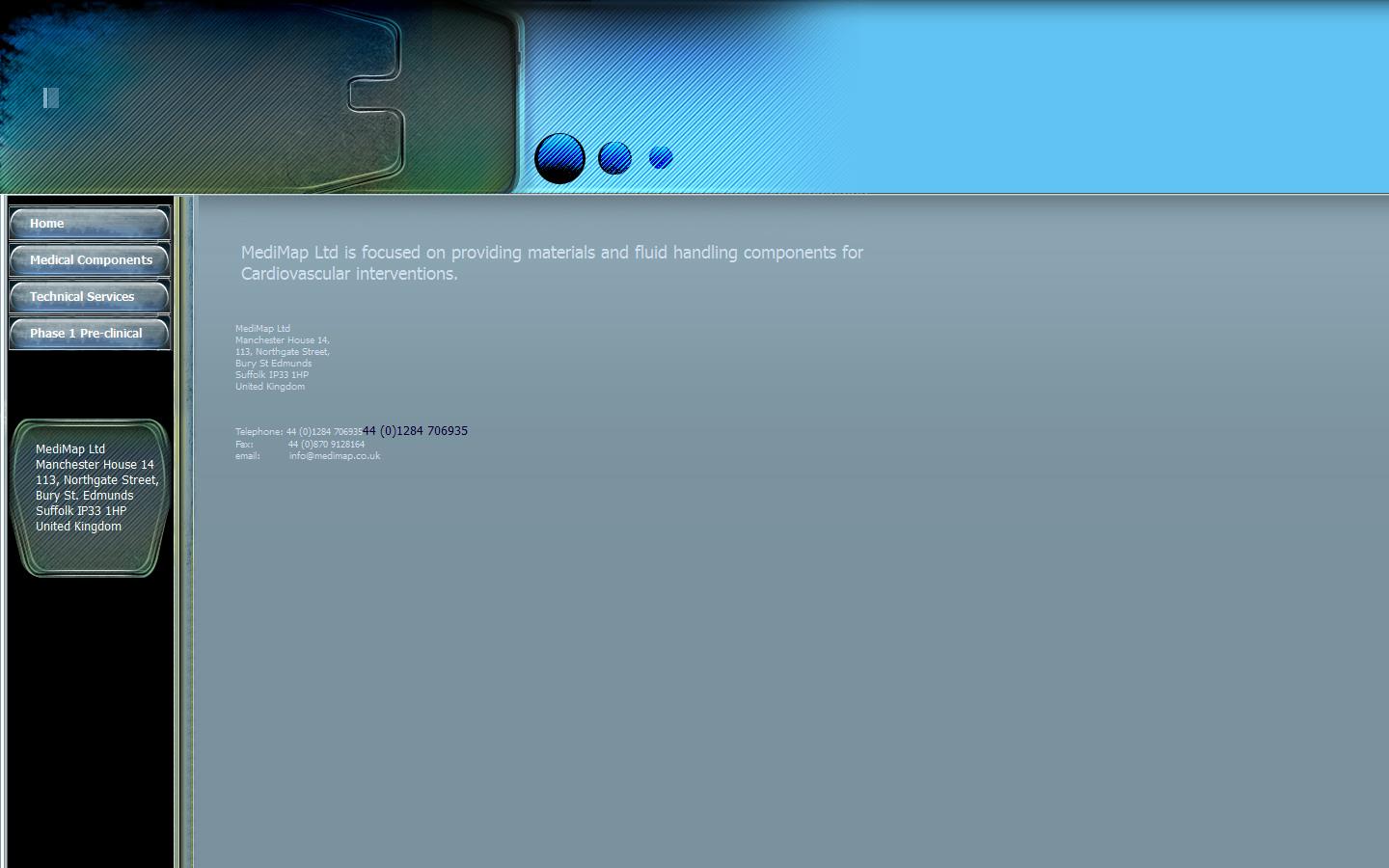Image resolution: width=1389 pixels, height=868 pixels.
Task: Click the bold 44 (0)1284 706935 phone link
Action: tap(415, 430)
